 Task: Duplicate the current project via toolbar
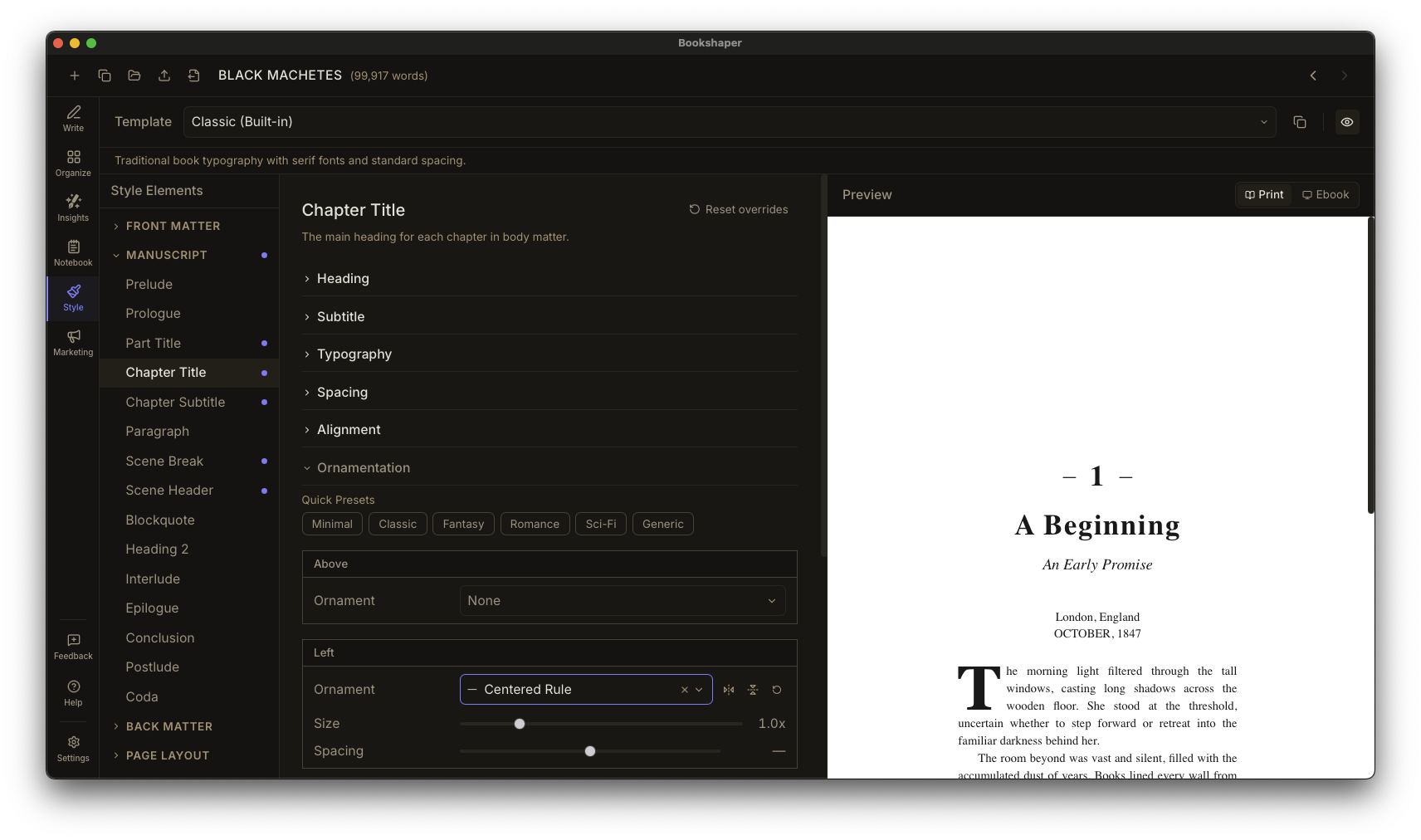tap(105, 76)
